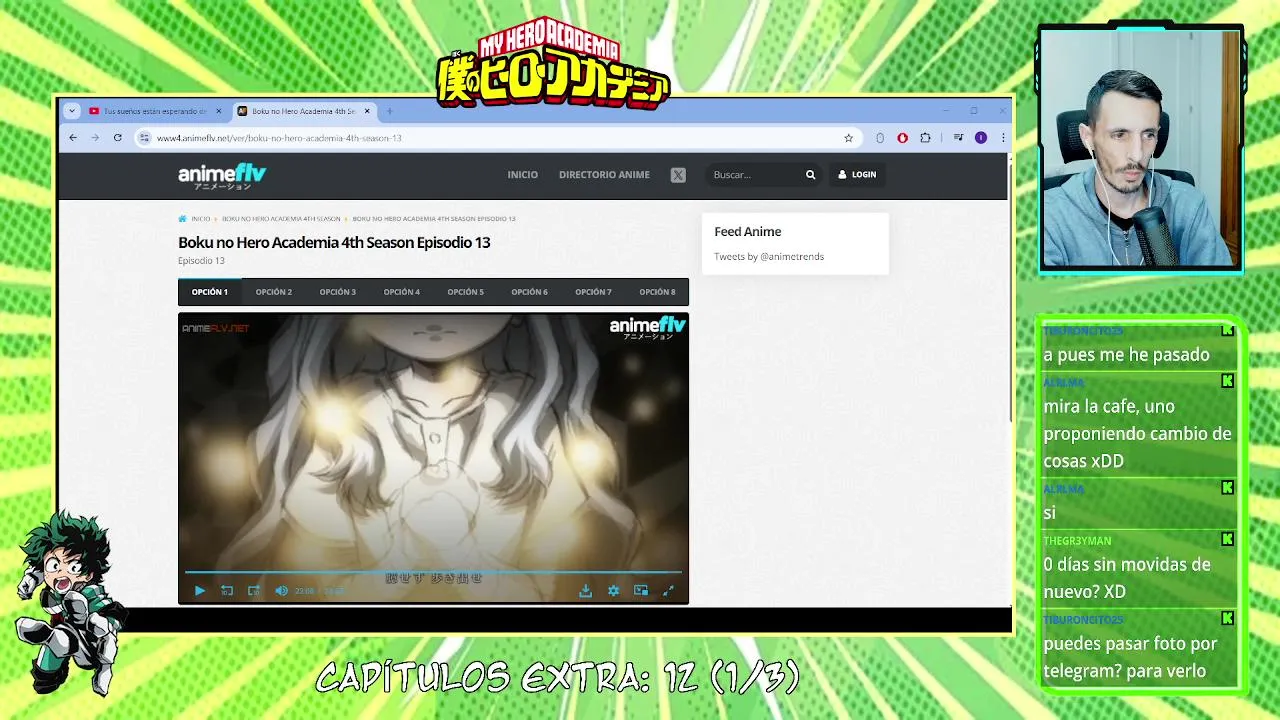Select OPCIÓN 2 video server tab
Image resolution: width=1280 pixels, height=720 pixels.
point(274,292)
